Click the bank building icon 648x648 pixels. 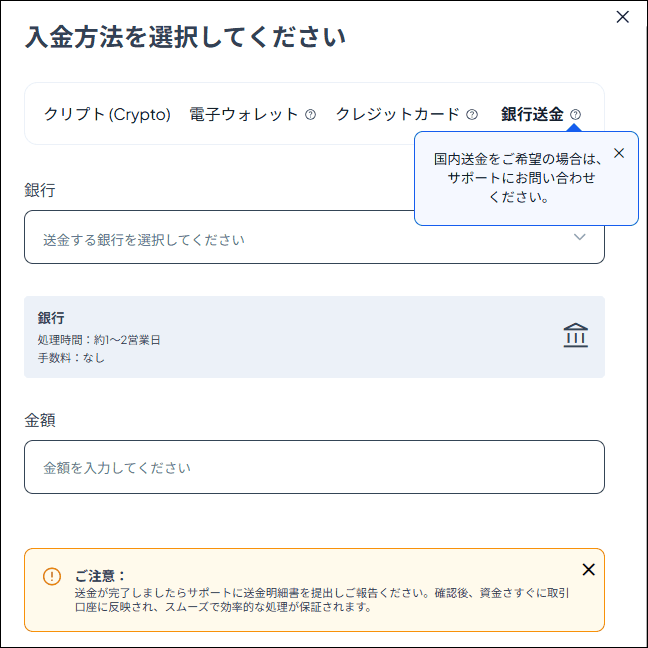coord(575,336)
